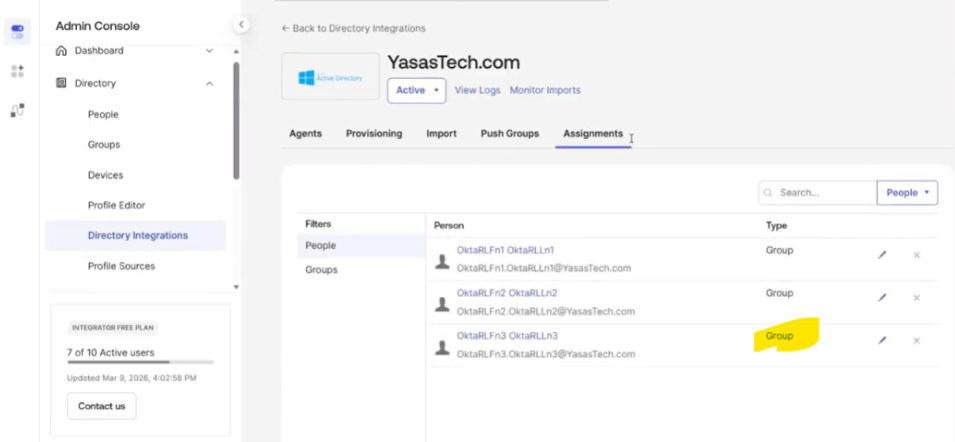Remove OktaRLFn3 assignment with X icon
The width and height of the screenshot is (955, 442).
(916, 341)
